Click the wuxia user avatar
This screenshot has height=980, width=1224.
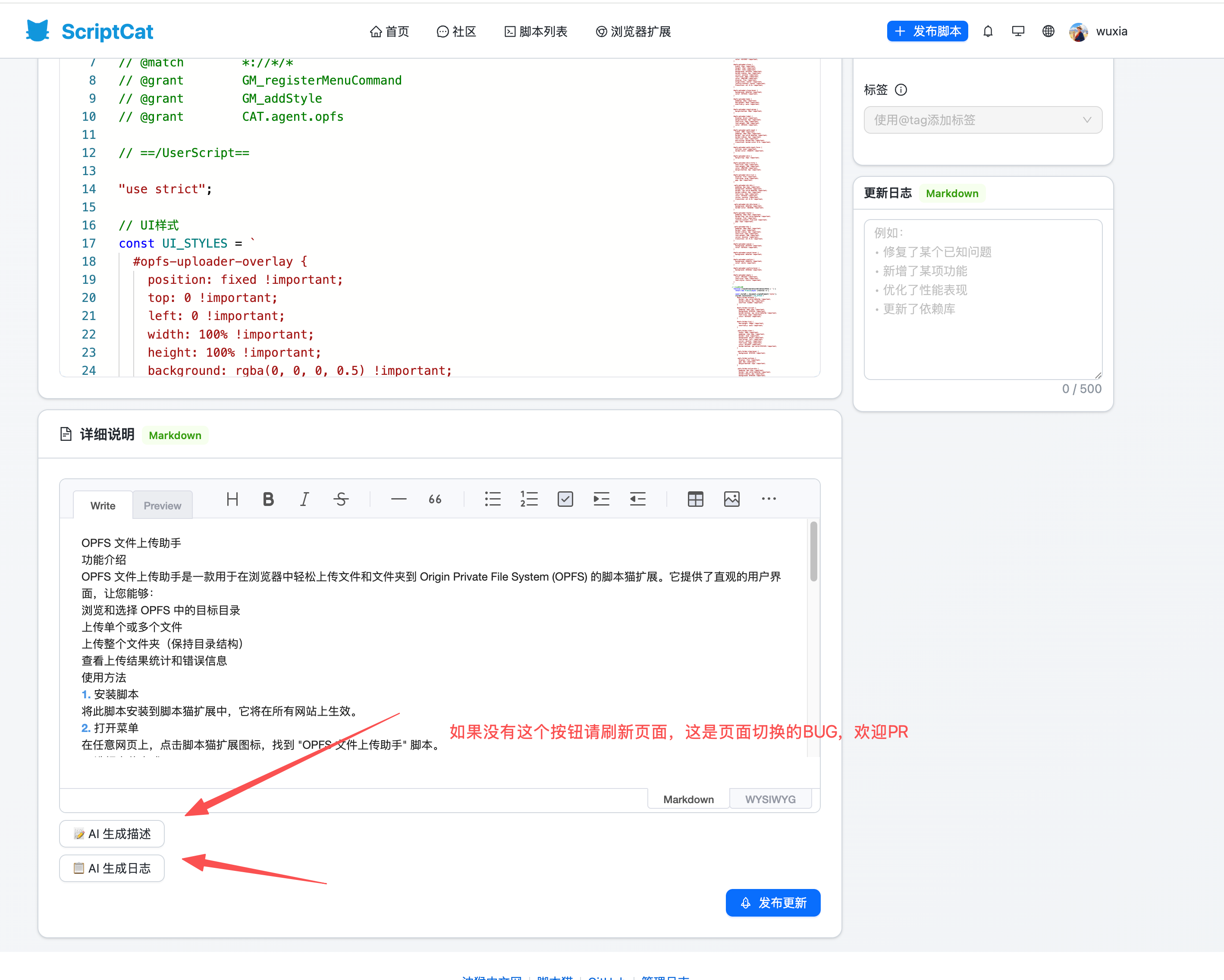(x=1078, y=32)
